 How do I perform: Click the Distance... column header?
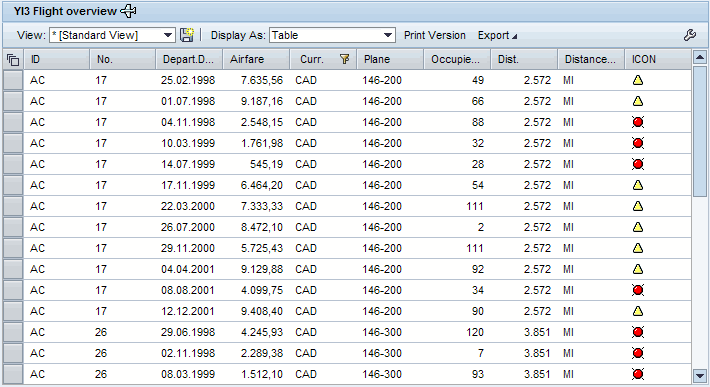(x=591, y=59)
